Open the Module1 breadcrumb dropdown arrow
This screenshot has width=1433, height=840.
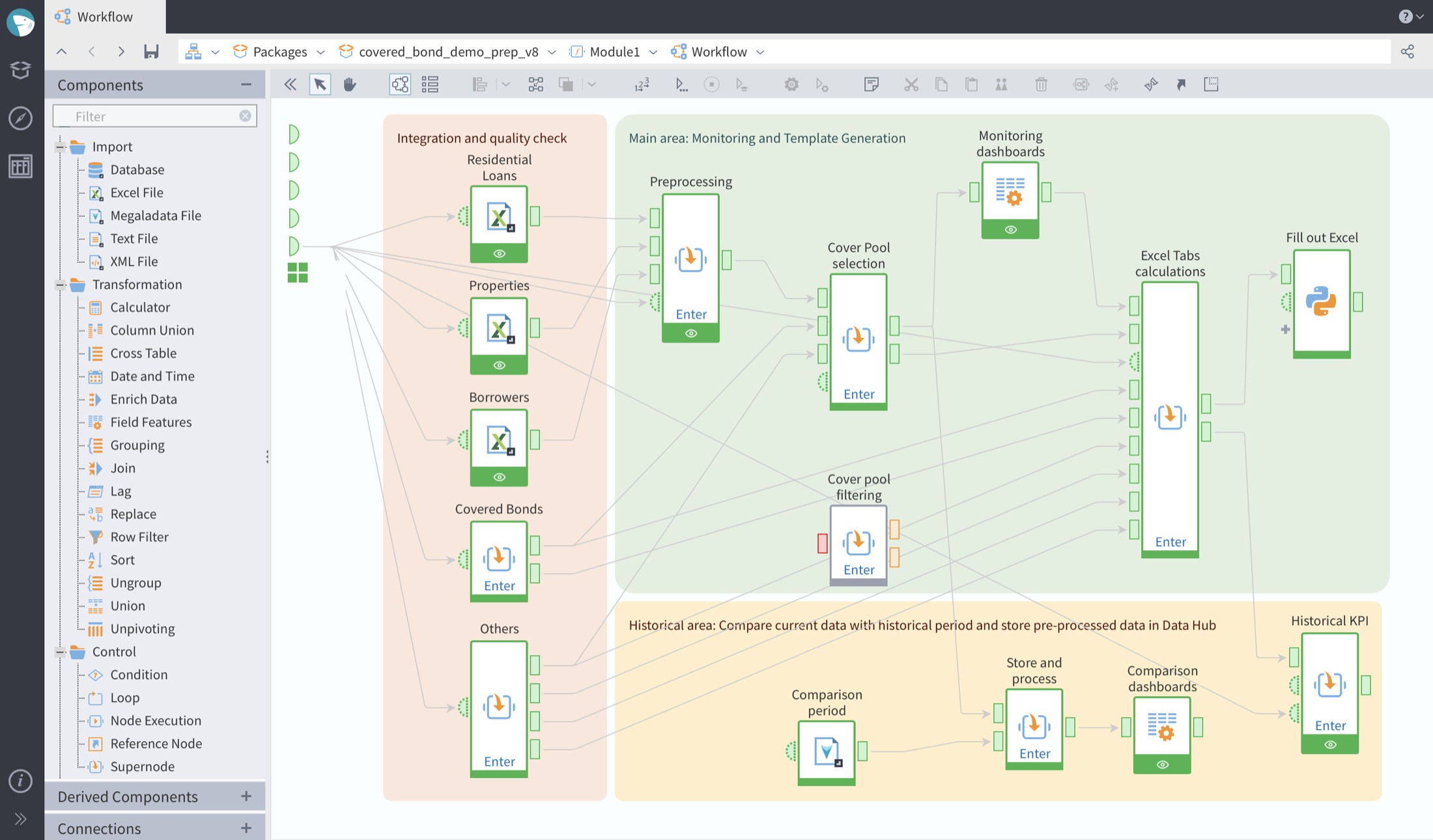coord(653,52)
